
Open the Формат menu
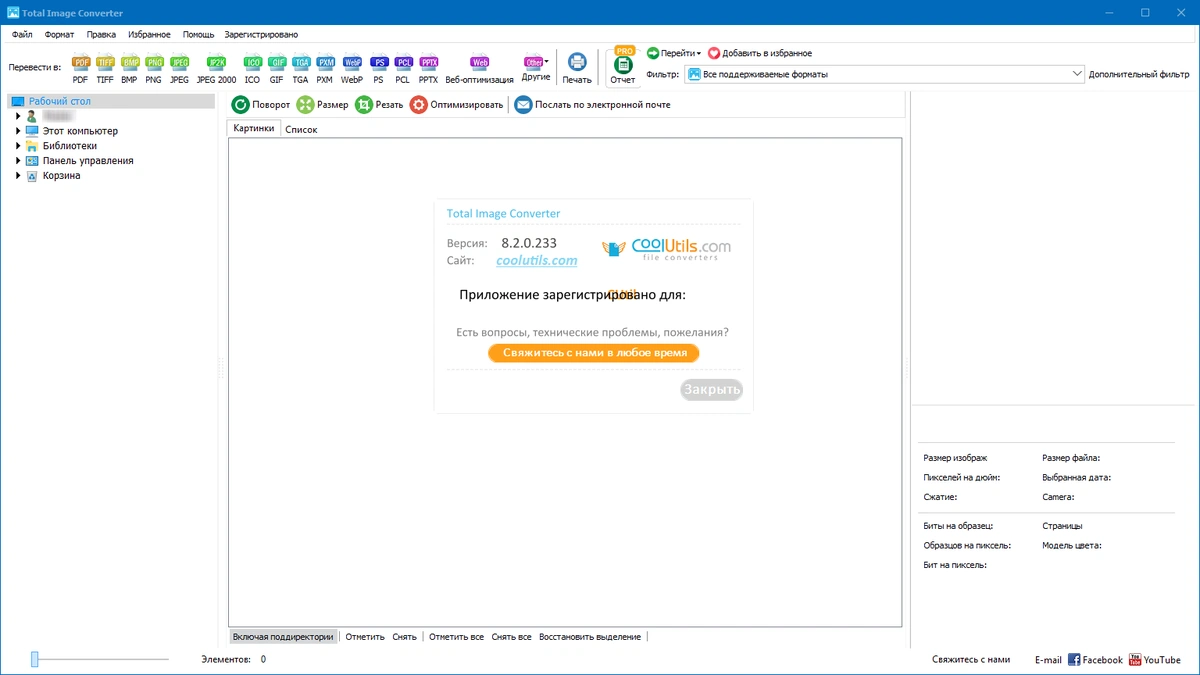click(59, 34)
